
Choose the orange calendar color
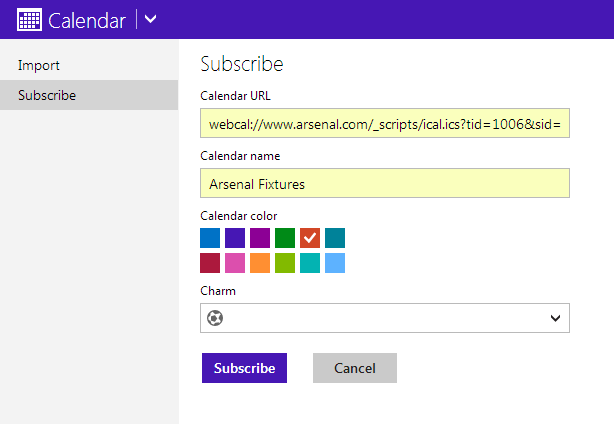pos(260,263)
